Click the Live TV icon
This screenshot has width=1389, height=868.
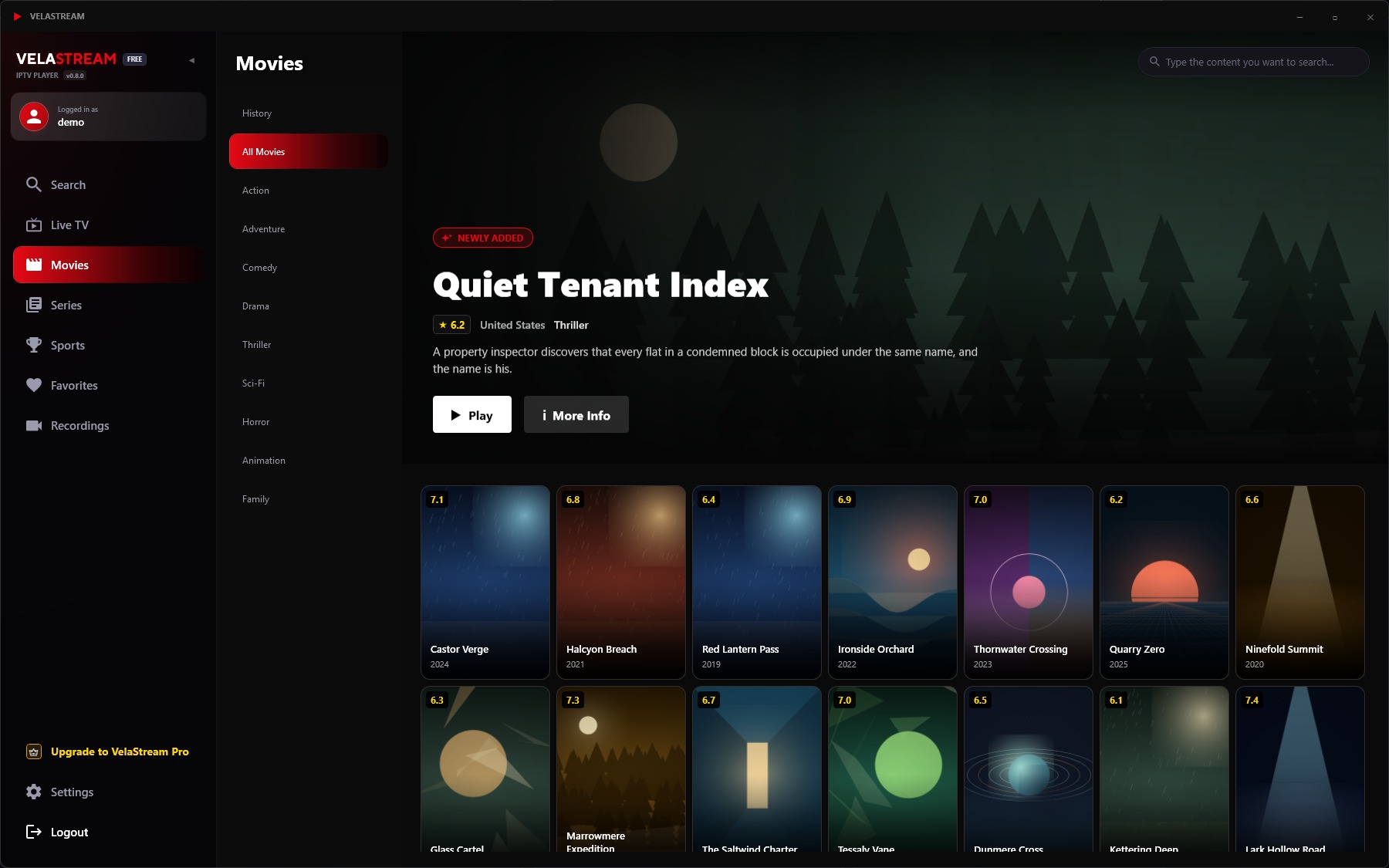click(34, 225)
